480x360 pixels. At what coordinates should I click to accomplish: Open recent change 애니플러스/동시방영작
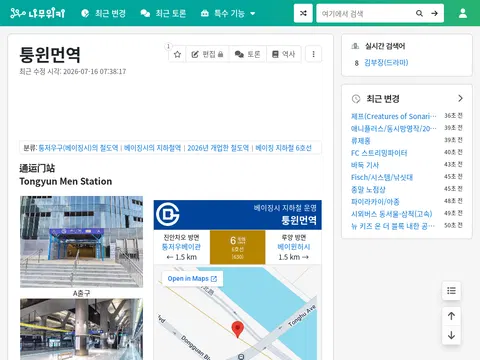pos(394,129)
